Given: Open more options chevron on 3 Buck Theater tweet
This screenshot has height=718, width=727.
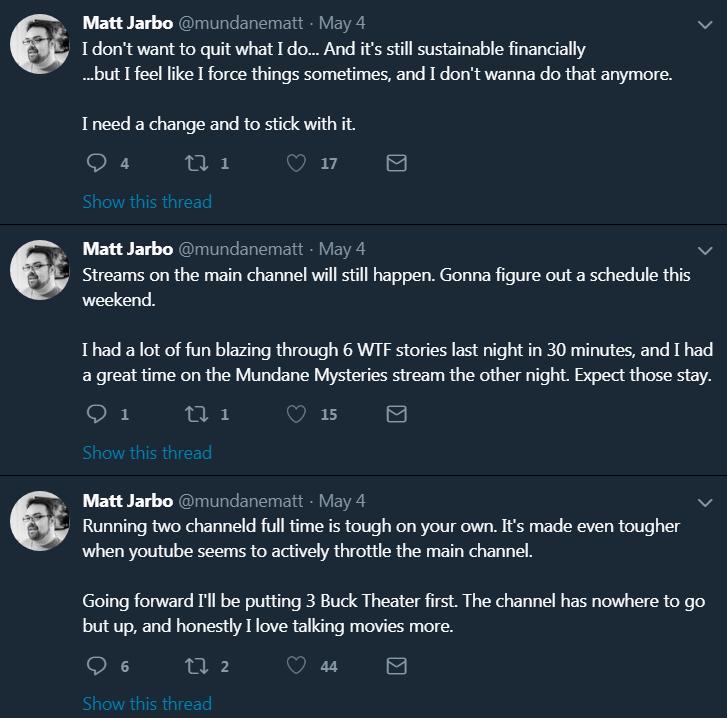Looking at the screenshot, I should (x=705, y=502).
